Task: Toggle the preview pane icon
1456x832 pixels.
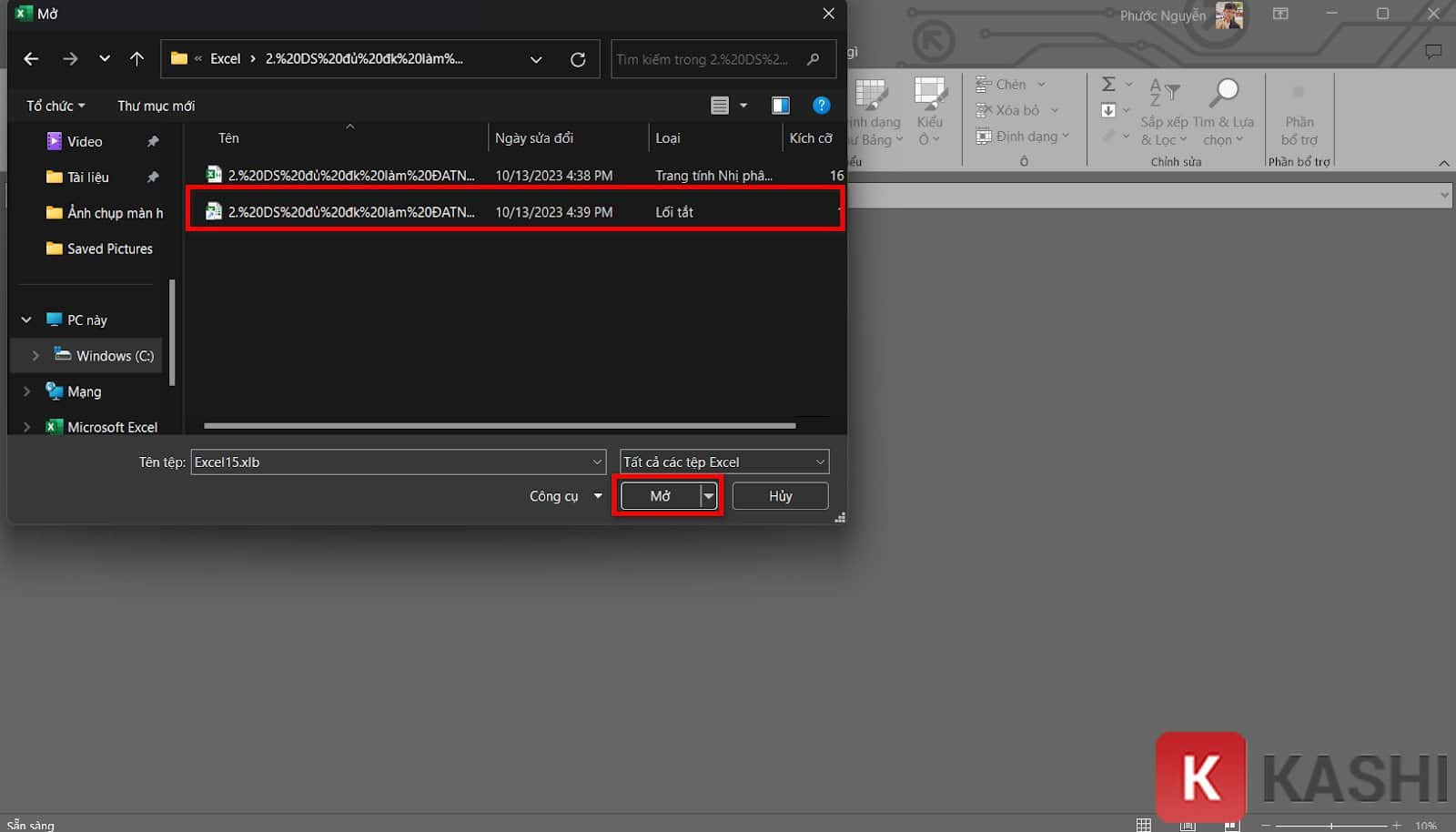Action: [780, 106]
